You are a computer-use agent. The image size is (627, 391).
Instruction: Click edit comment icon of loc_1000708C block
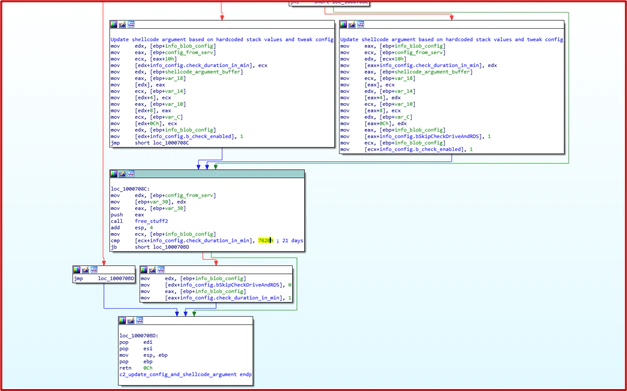point(122,174)
